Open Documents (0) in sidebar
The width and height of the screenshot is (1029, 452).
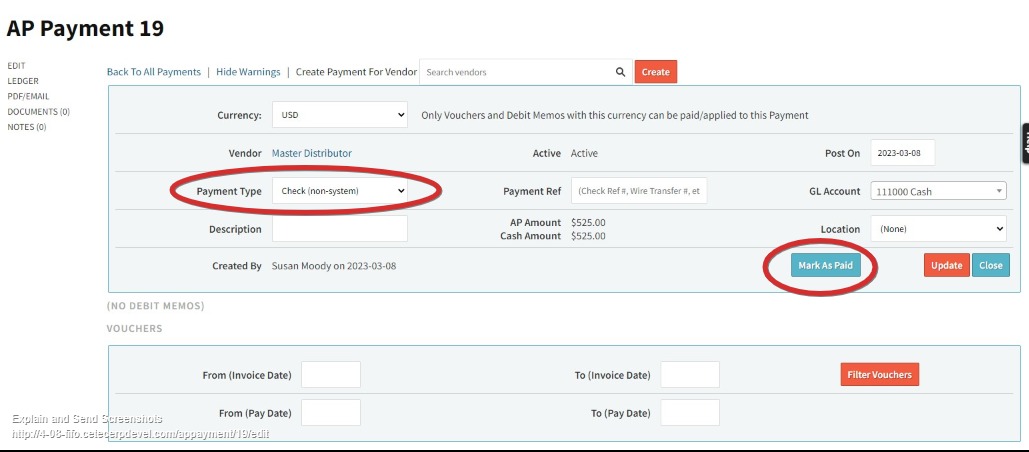tap(38, 112)
